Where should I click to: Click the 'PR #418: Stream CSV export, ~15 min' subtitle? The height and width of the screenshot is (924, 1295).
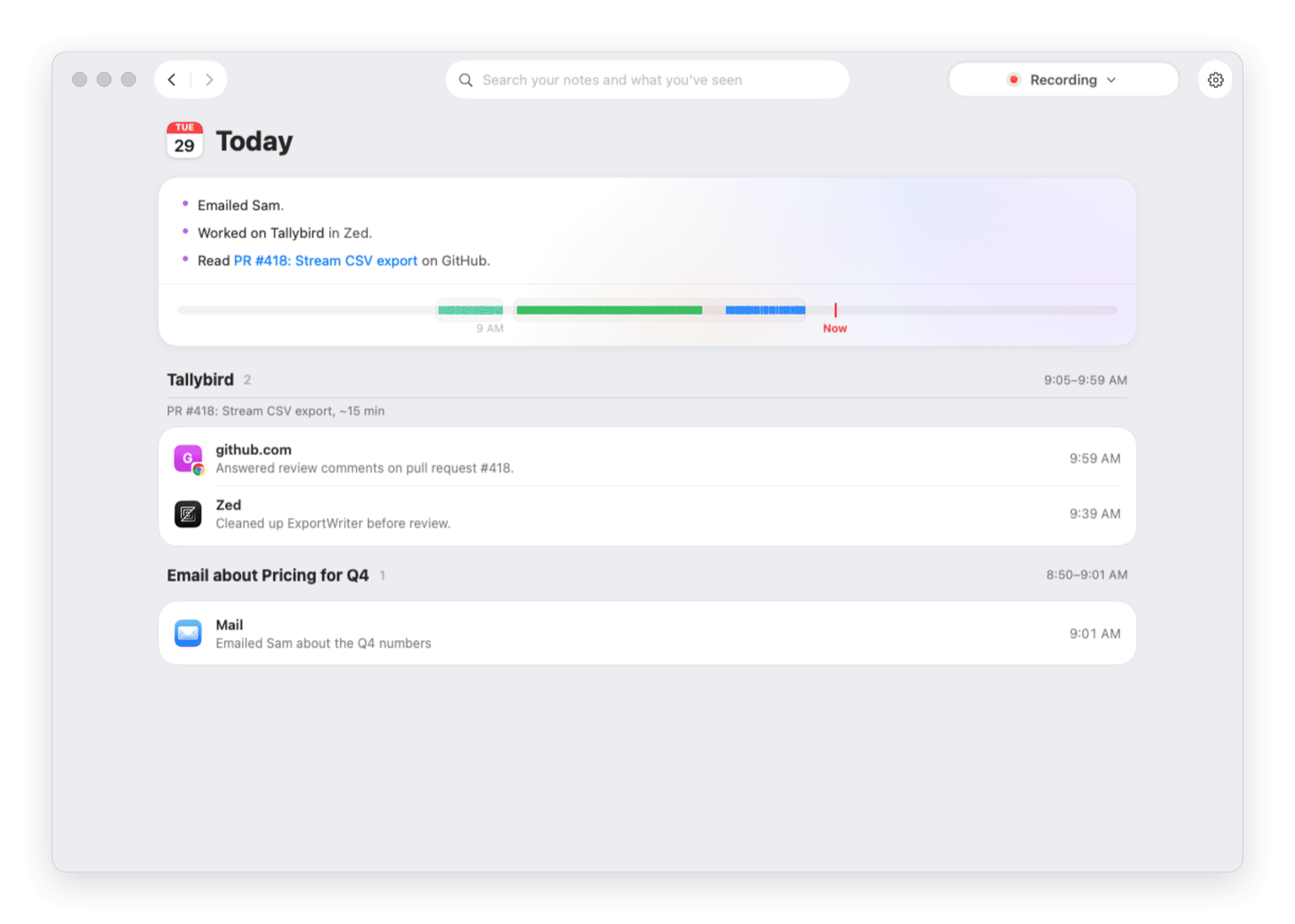coord(275,411)
